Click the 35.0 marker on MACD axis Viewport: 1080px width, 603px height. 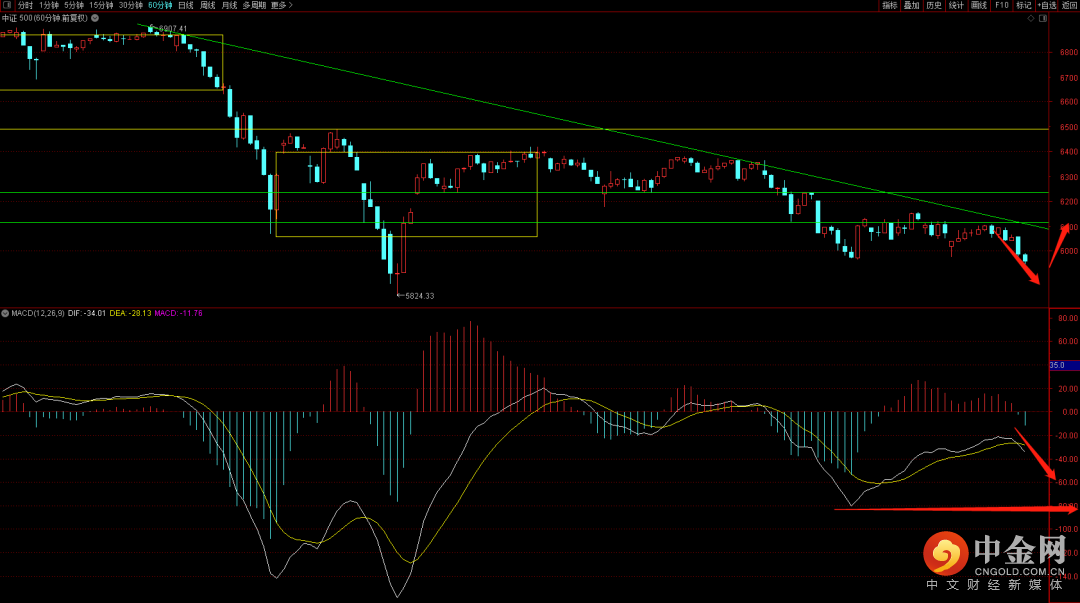[1057, 365]
